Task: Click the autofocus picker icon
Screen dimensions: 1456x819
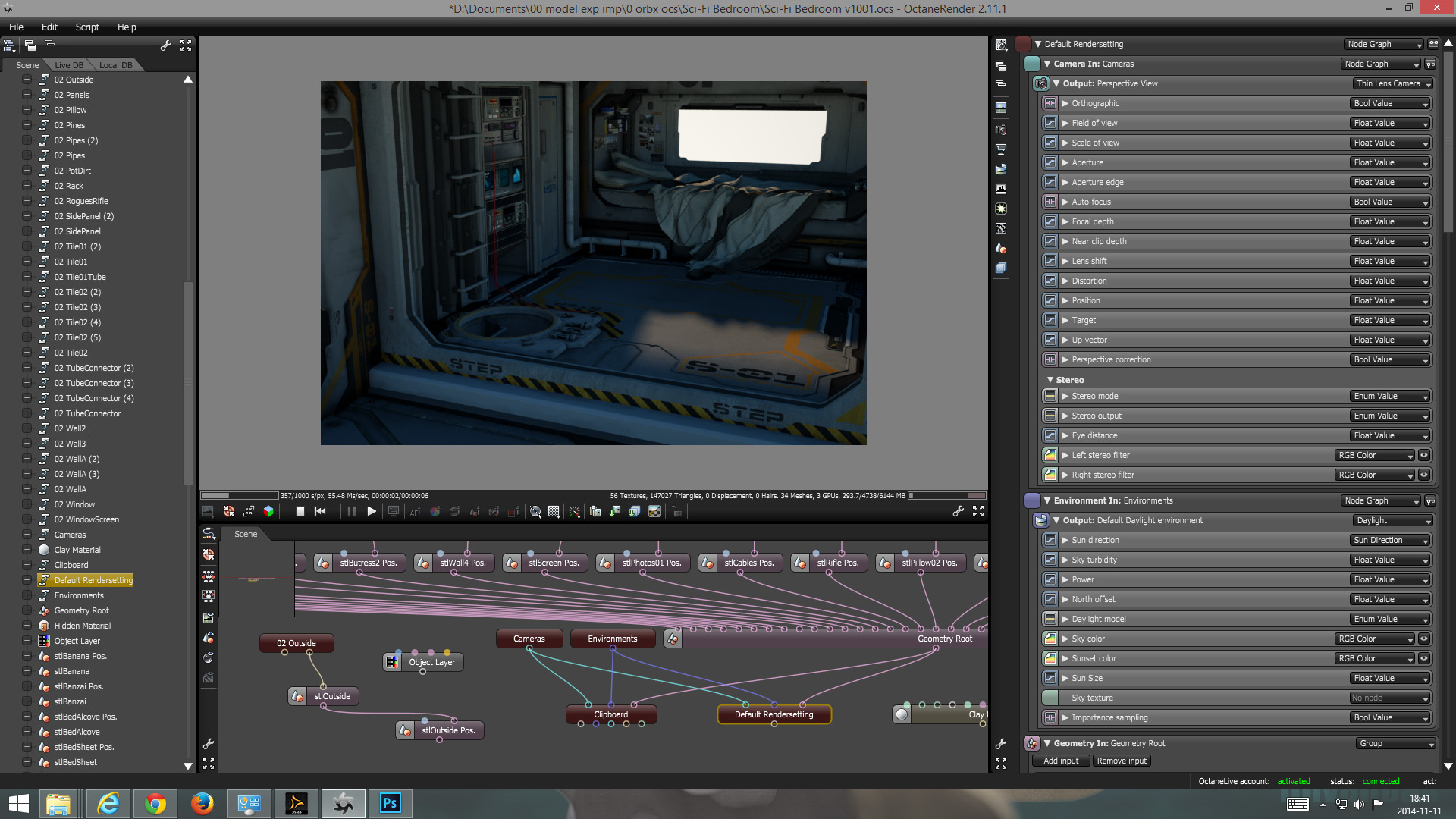Action: [x=415, y=512]
